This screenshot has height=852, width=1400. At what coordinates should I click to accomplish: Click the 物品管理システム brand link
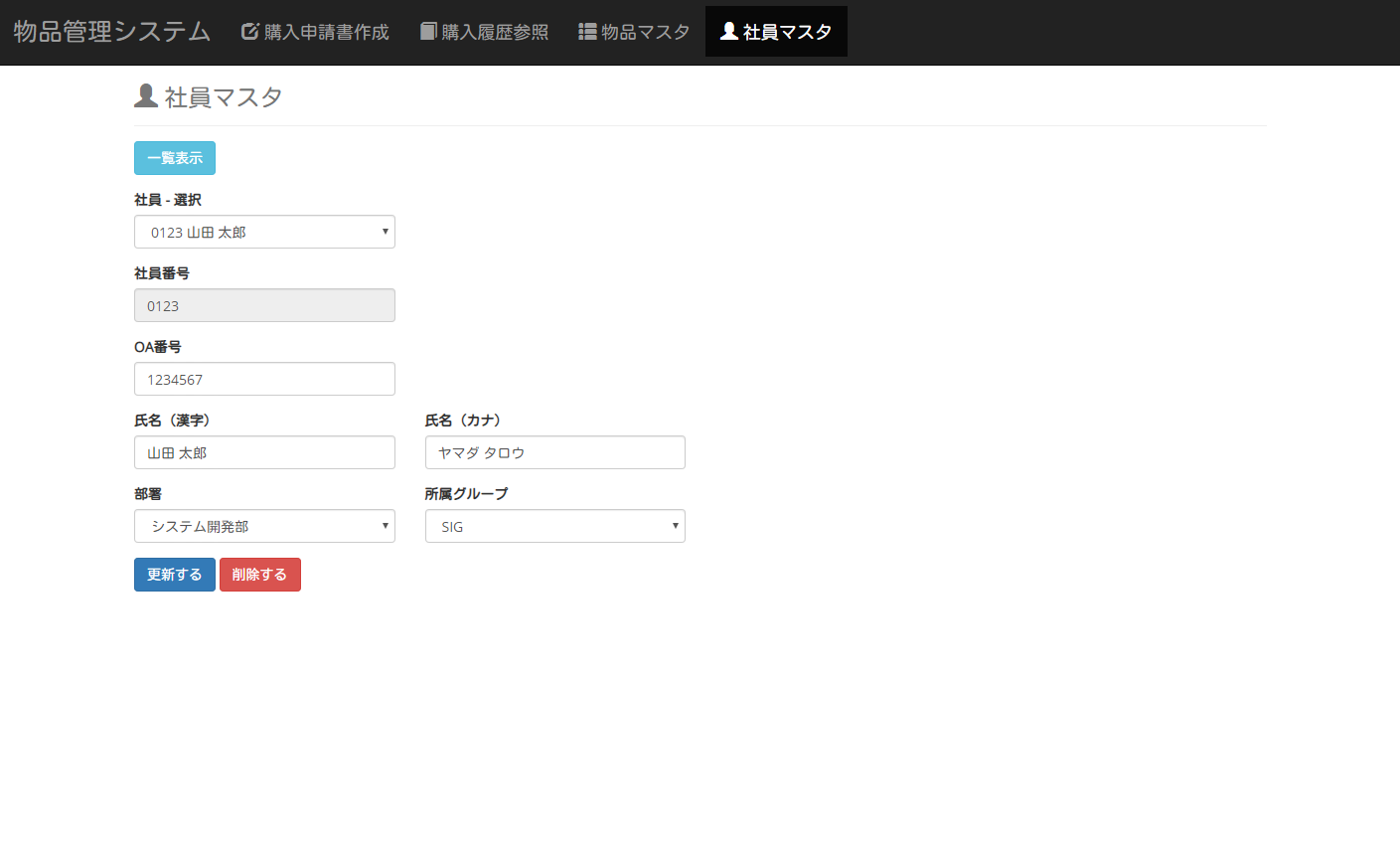[x=112, y=32]
